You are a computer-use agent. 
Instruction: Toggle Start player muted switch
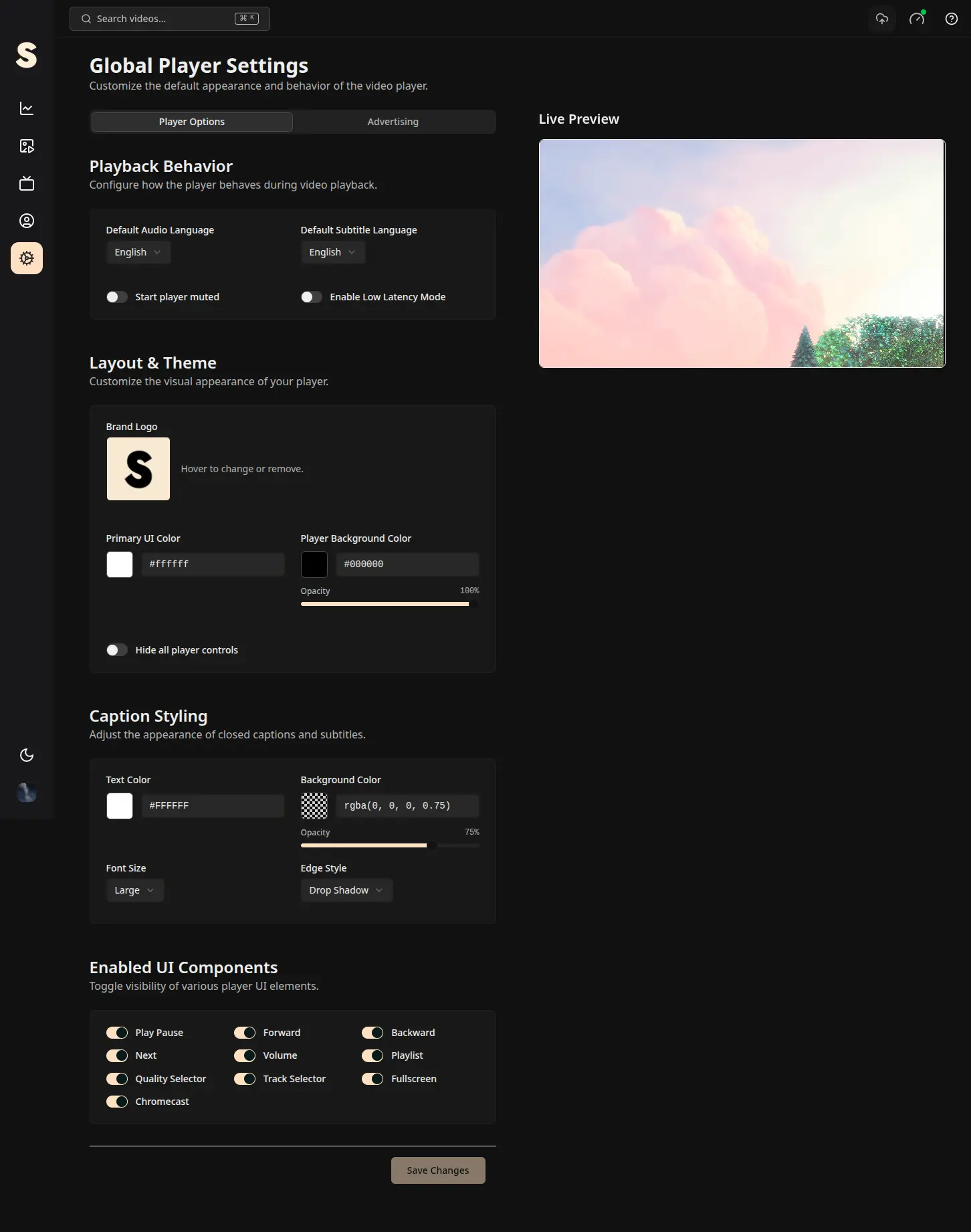(117, 297)
